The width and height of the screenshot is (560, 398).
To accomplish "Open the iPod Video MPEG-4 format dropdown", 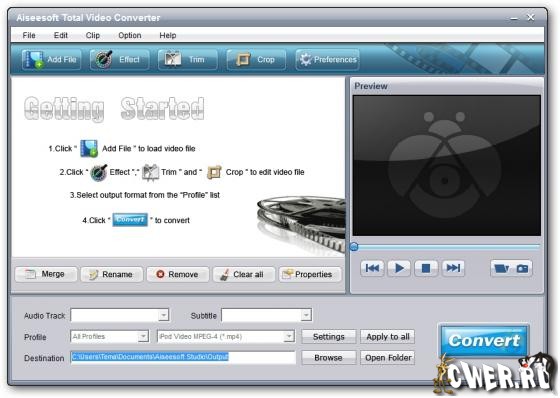I will pyautogui.click(x=226, y=337).
